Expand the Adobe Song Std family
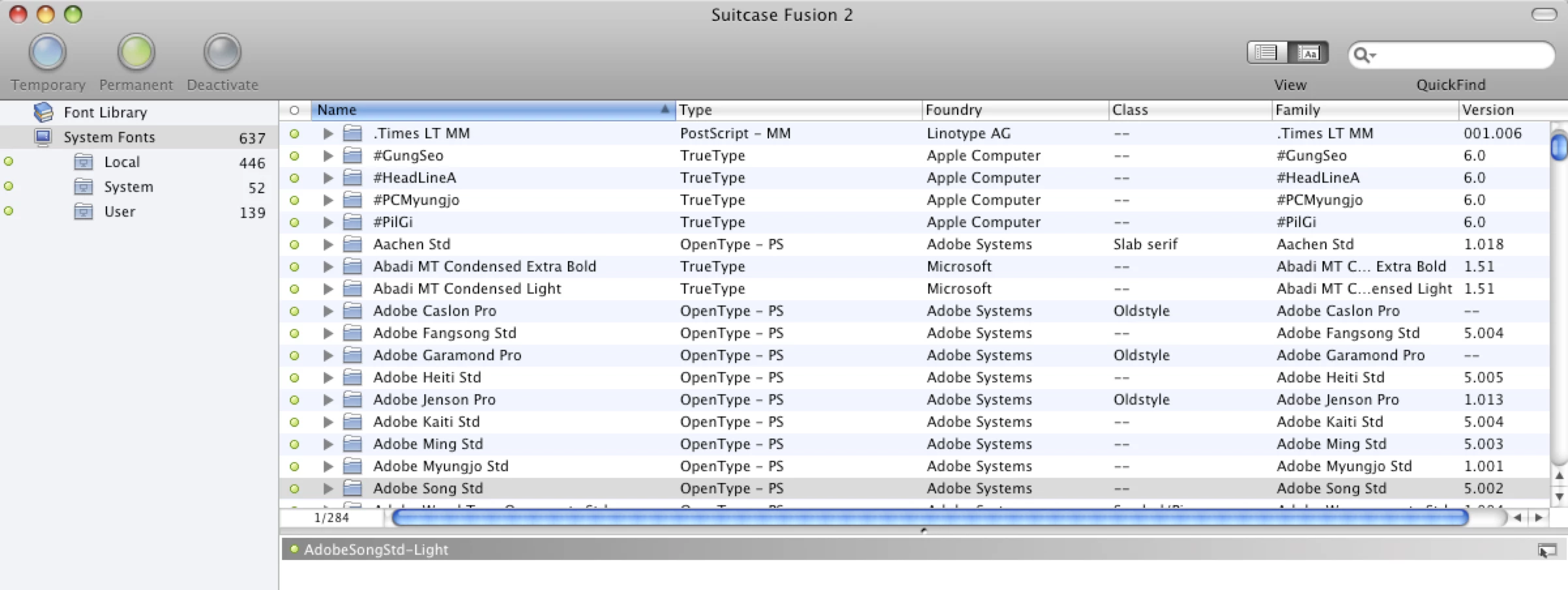 [328, 488]
